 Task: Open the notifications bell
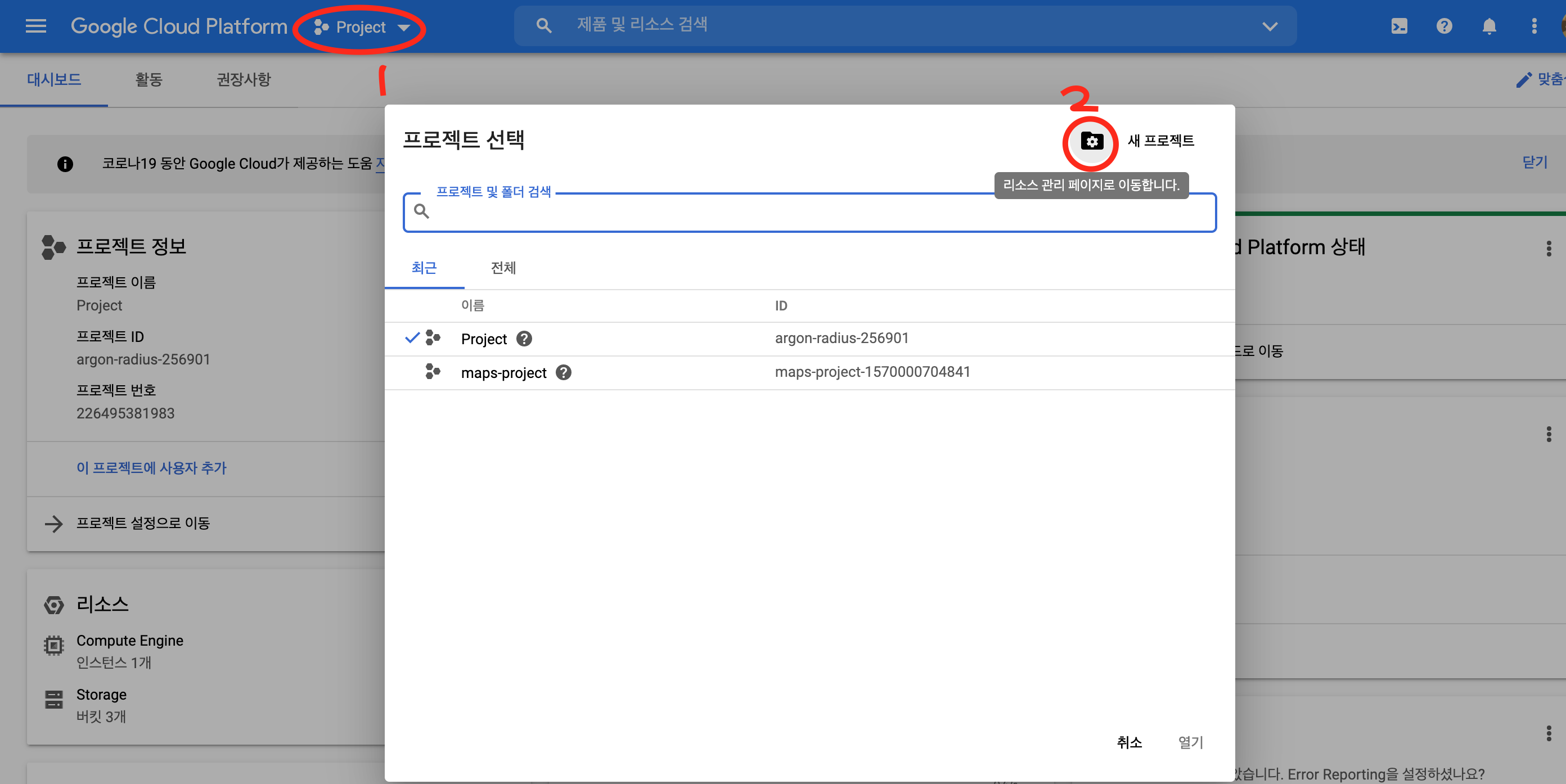coord(1489,26)
